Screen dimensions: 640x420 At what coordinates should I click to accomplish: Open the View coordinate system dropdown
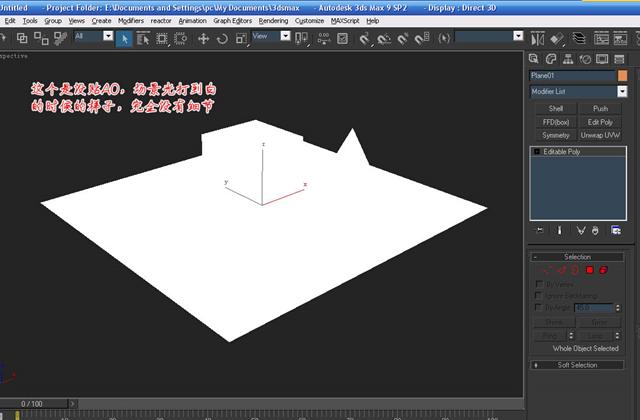click(x=271, y=36)
